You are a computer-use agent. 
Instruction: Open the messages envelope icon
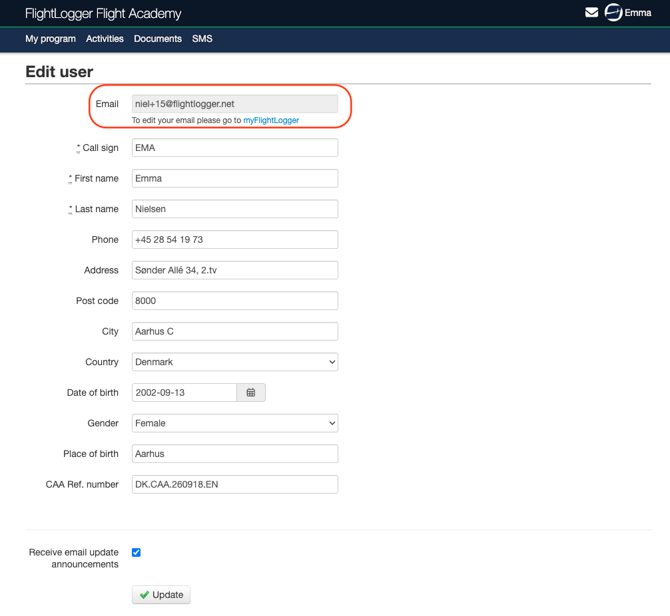tap(591, 12)
